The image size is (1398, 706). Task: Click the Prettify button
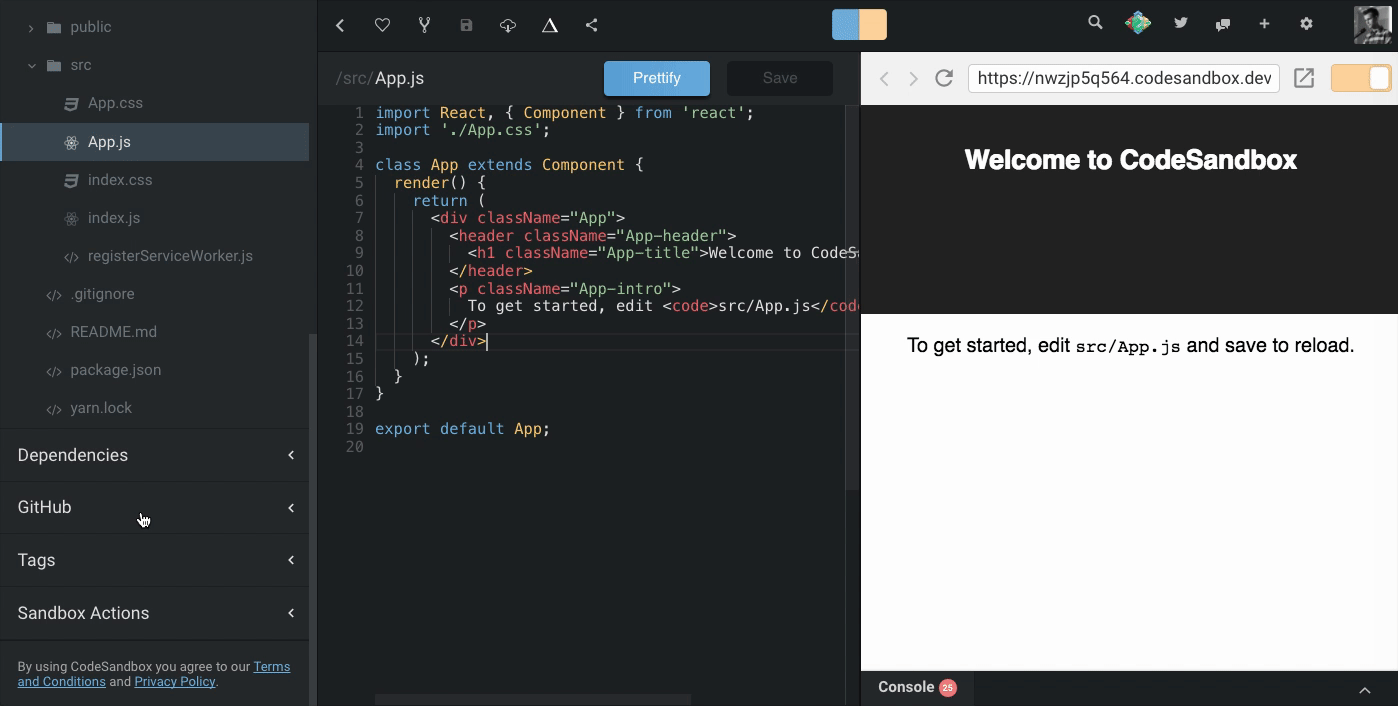pos(656,78)
